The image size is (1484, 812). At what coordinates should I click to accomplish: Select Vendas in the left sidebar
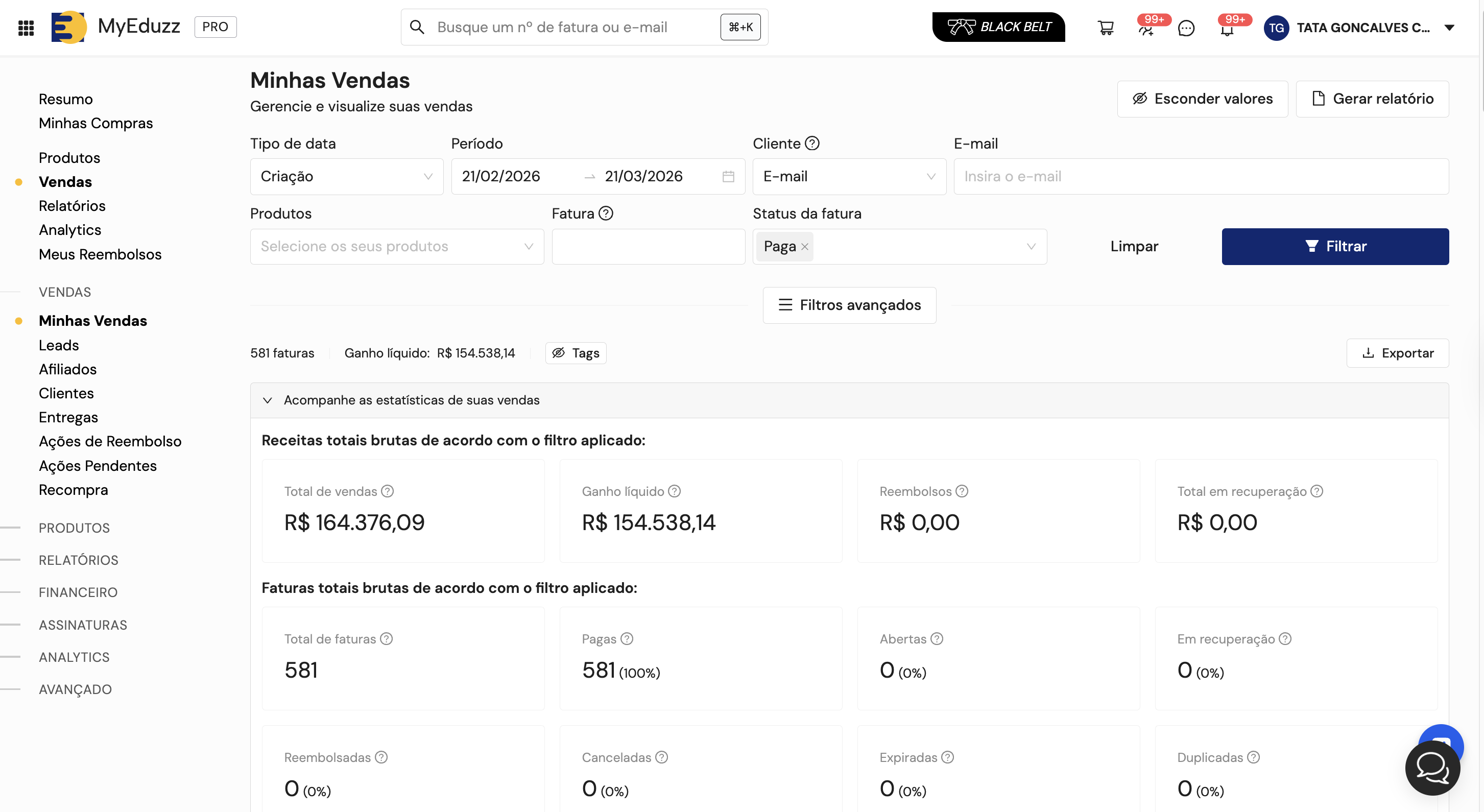(x=65, y=181)
